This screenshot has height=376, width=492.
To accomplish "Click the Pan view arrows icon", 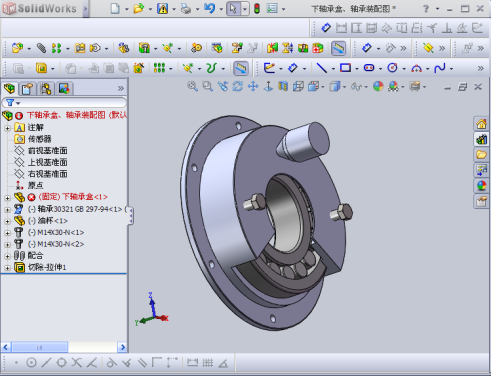I will (253, 87).
